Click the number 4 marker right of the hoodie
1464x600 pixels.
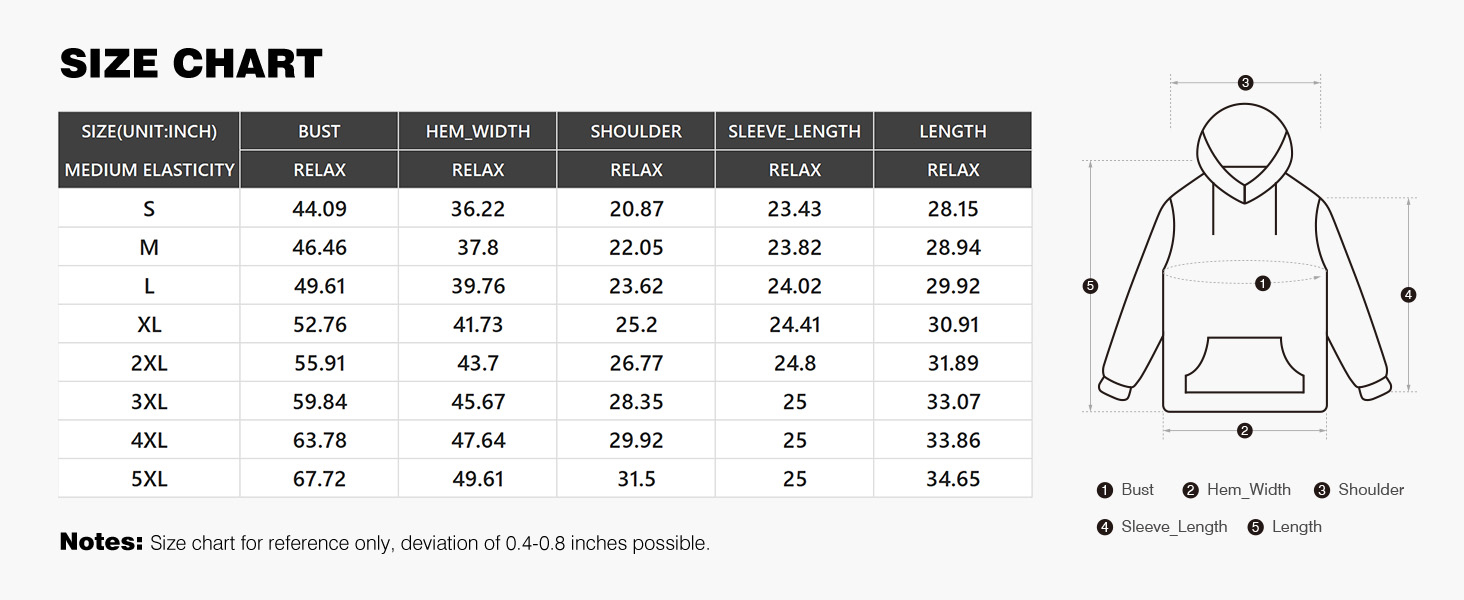tap(1409, 294)
